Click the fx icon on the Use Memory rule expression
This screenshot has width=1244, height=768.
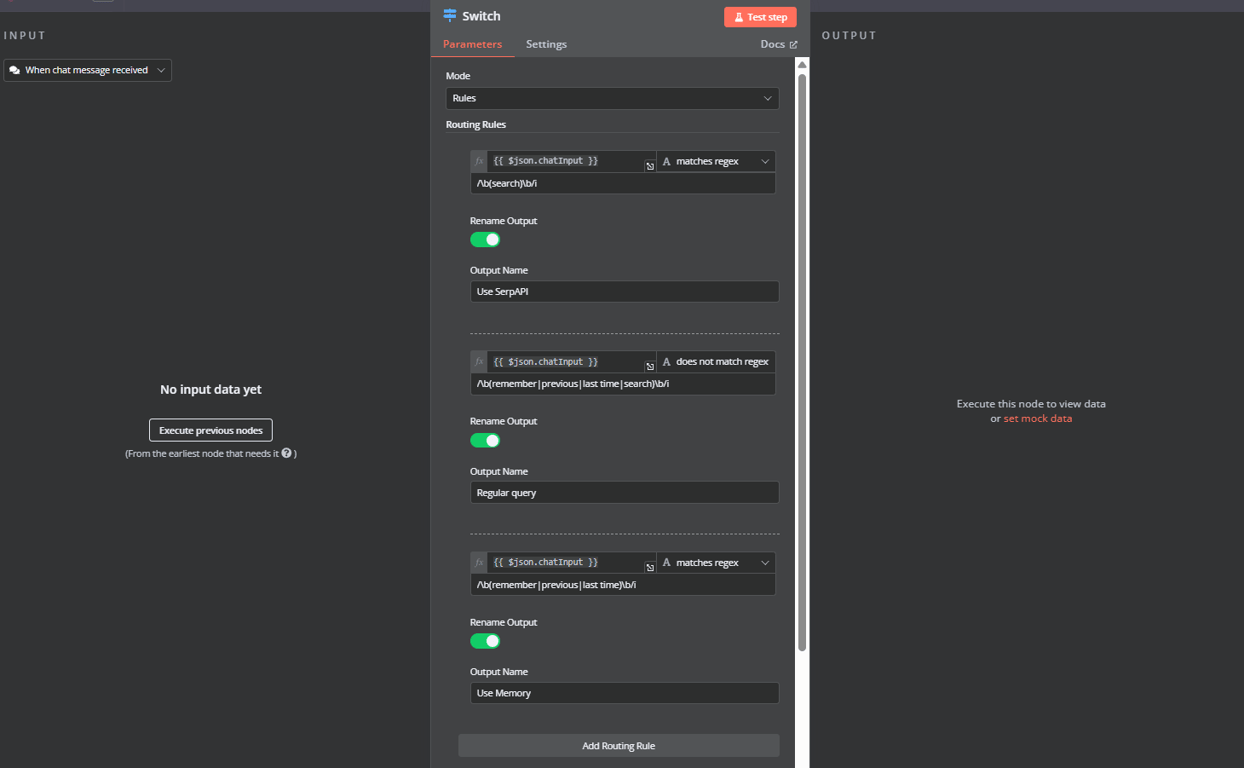479,562
